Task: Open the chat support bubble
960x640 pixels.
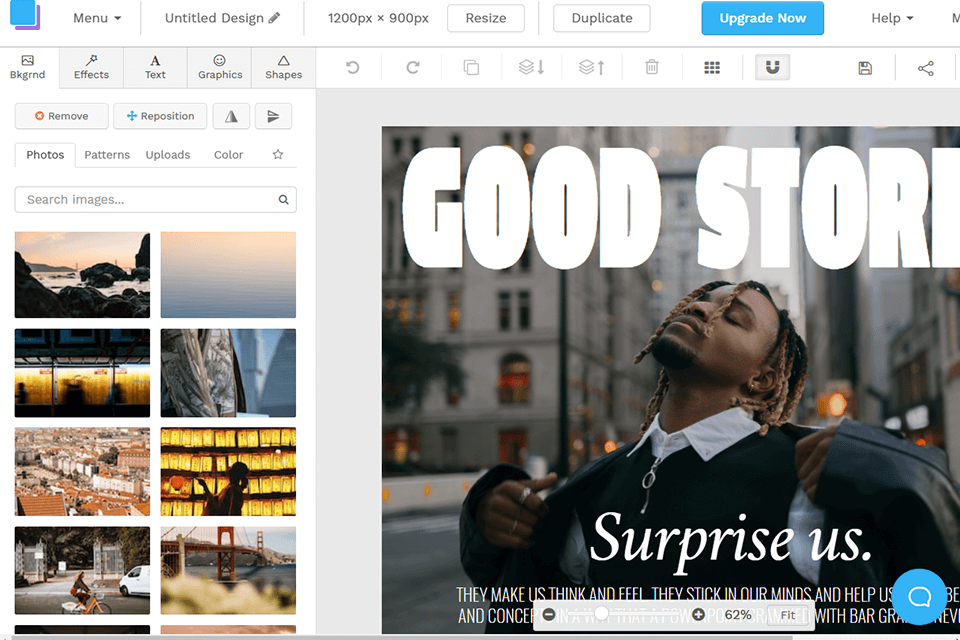Action: (919, 596)
